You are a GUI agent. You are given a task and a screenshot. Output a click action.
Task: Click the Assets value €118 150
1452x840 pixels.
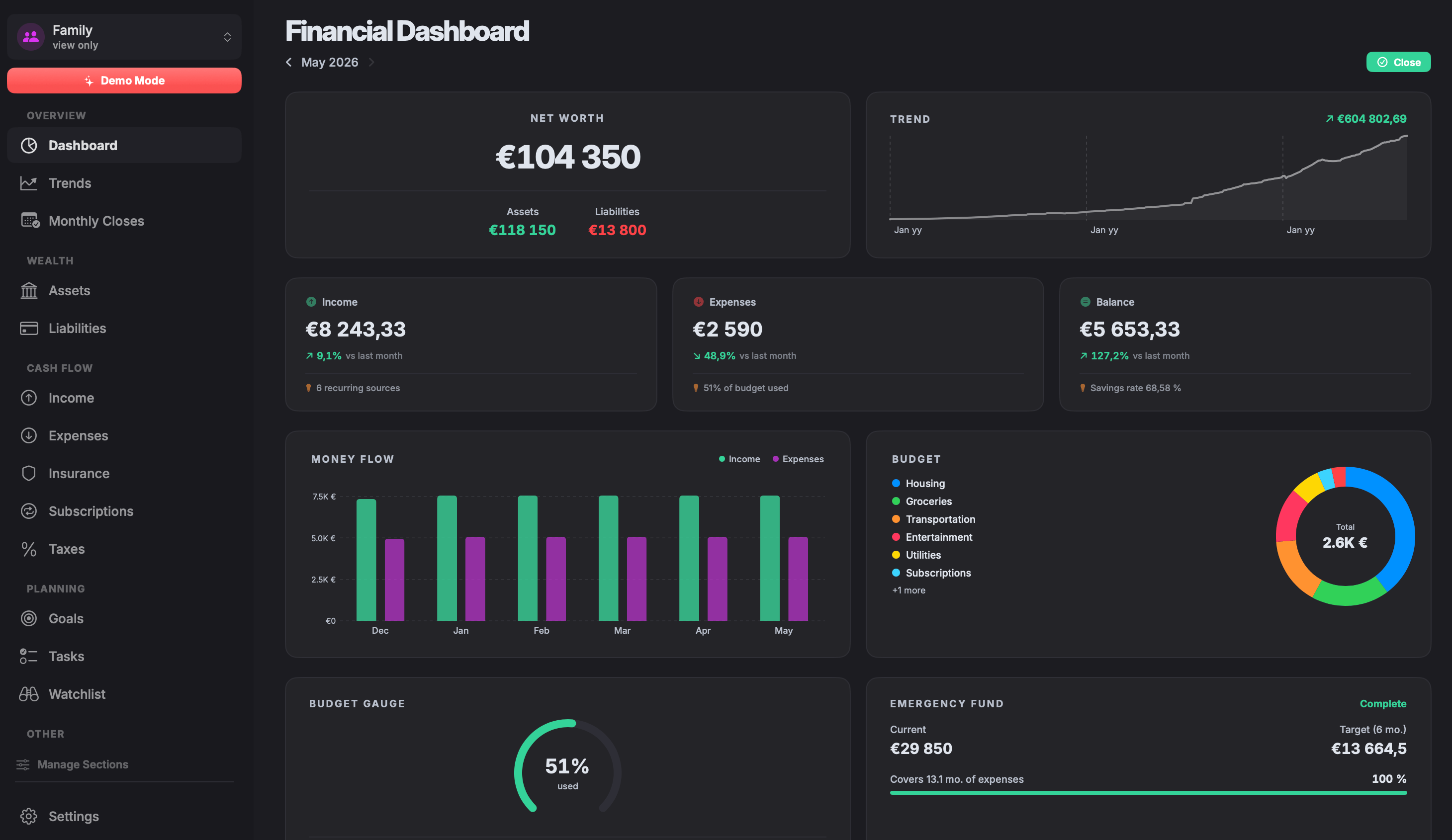click(x=522, y=230)
